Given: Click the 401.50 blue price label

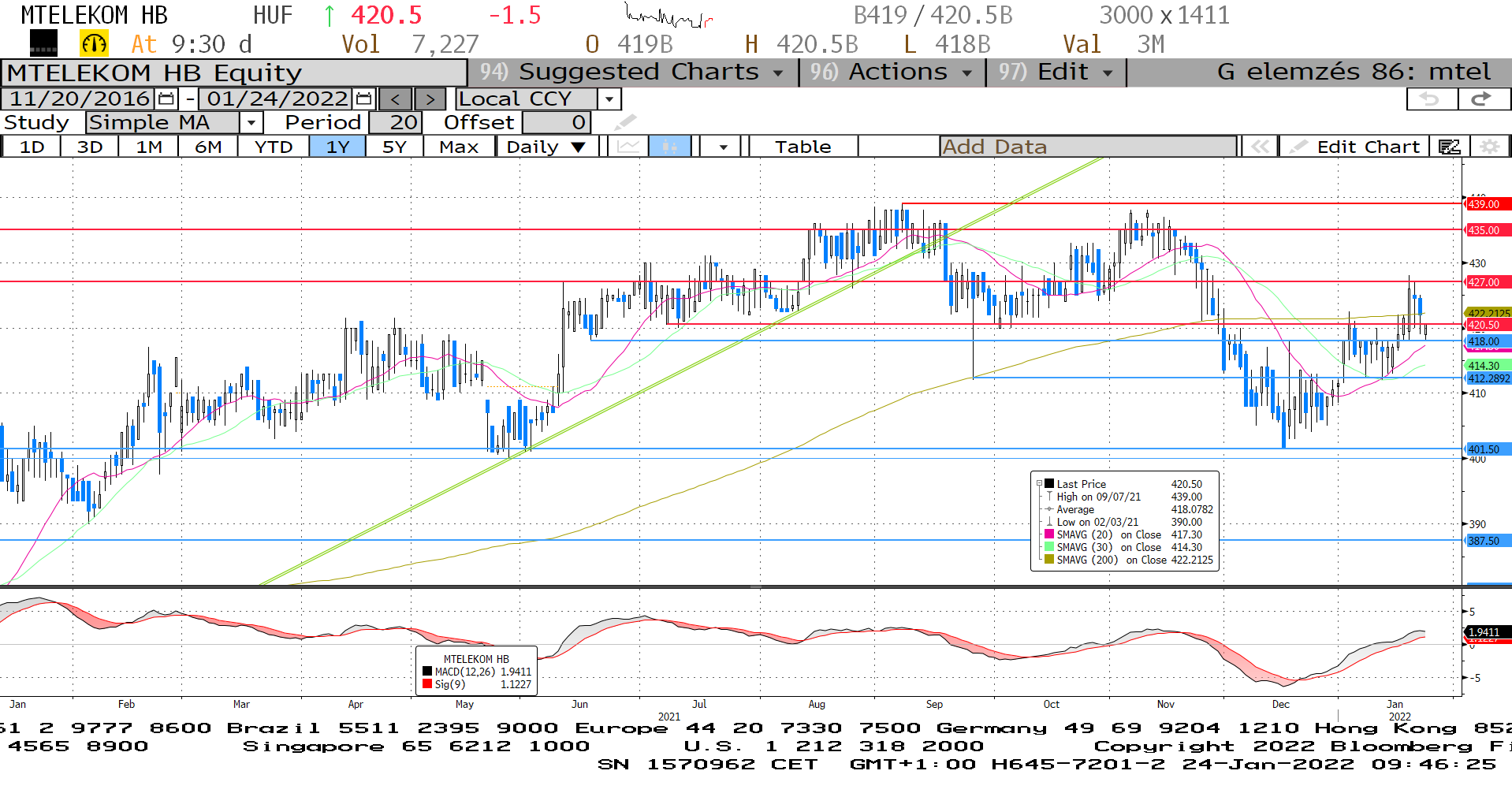Looking at the screenshot, I should click(x=1488, y=449).
